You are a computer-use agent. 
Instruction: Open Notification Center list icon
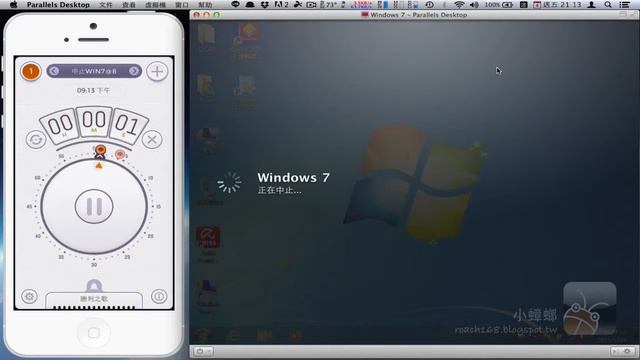point(624,5)
